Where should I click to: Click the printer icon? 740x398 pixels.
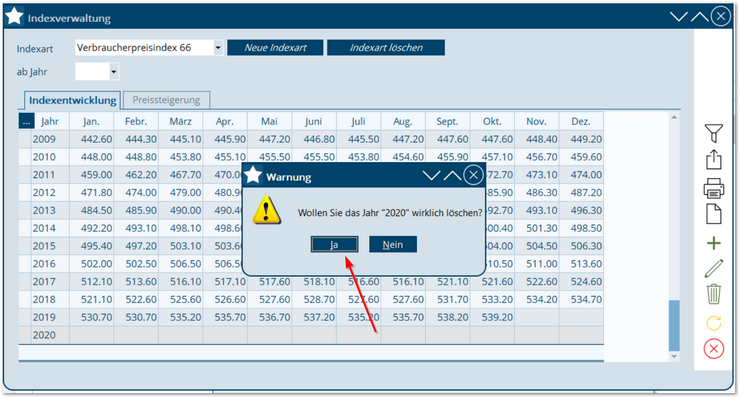coord(714,188)
